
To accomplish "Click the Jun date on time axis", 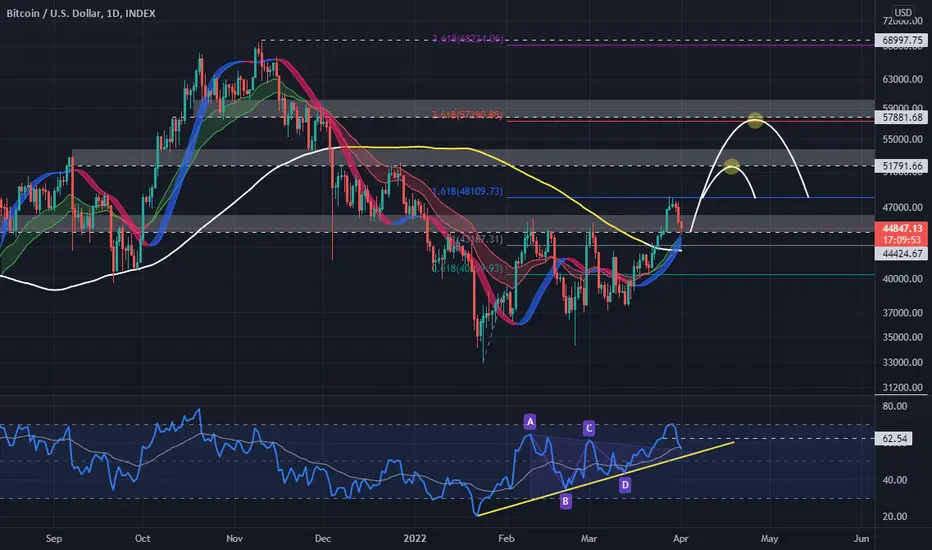I will 861,539.
